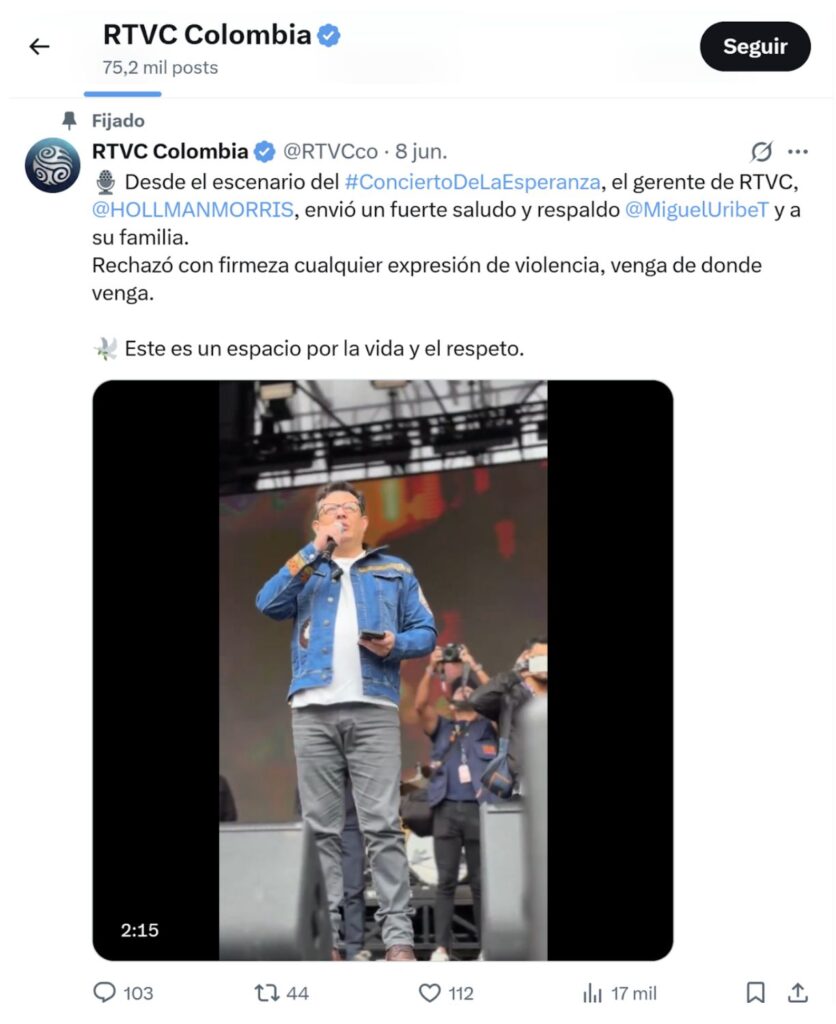This screenshot has width=836, height=1024.
Task: Click the Grok slashed-circle icon
Action: [761, 152]
